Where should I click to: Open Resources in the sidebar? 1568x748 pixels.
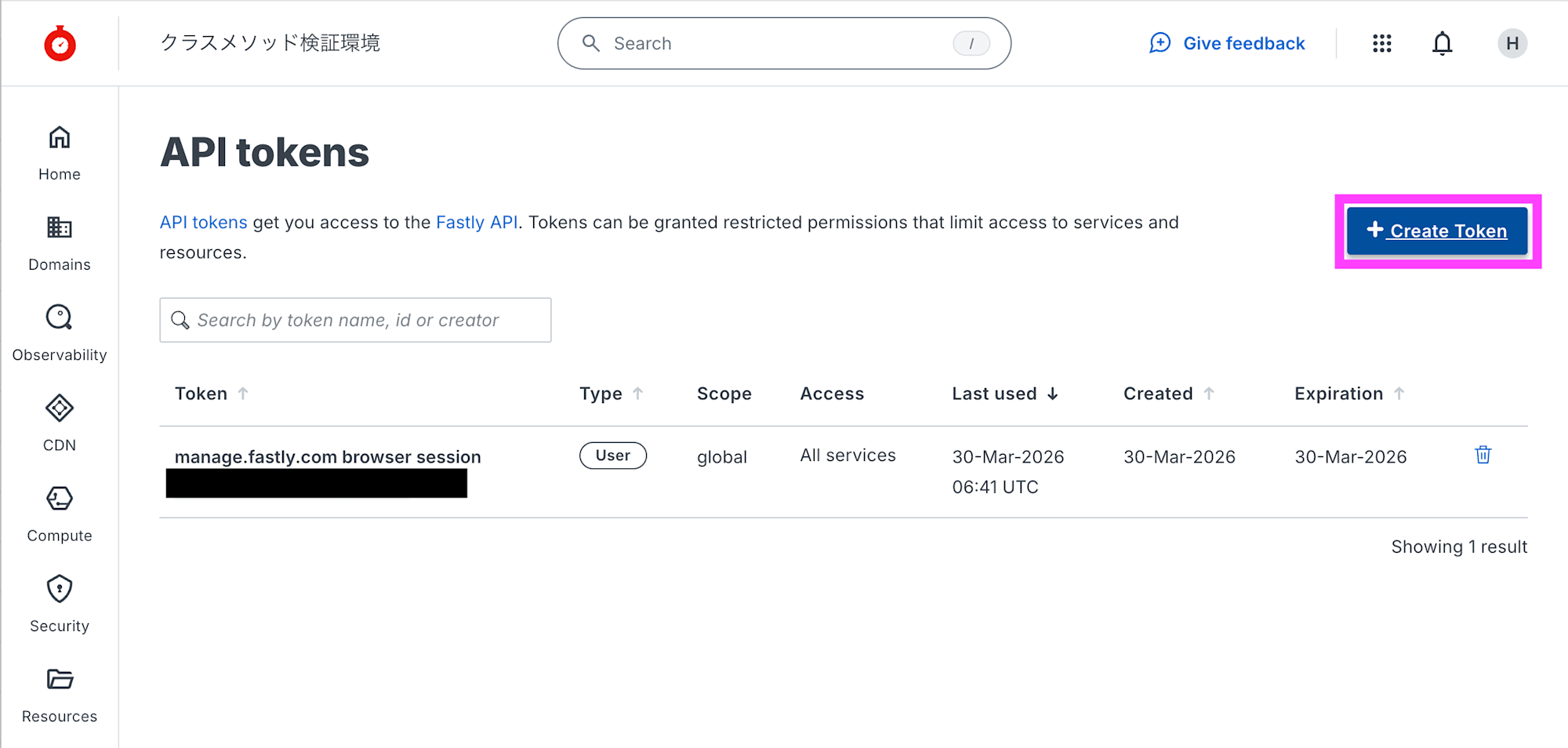pyautogui.click(x=60, y=695)
